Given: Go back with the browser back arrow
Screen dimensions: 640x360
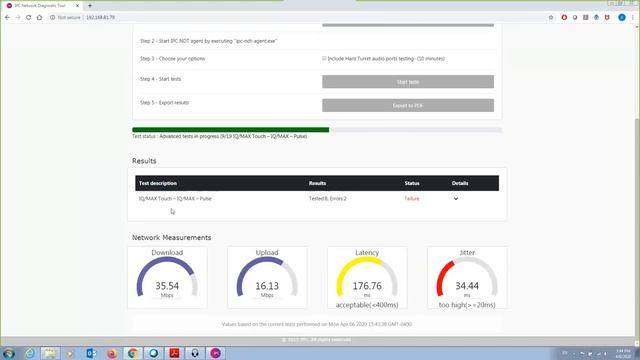Looking at the screenshot, I should [x=7, y=18].
